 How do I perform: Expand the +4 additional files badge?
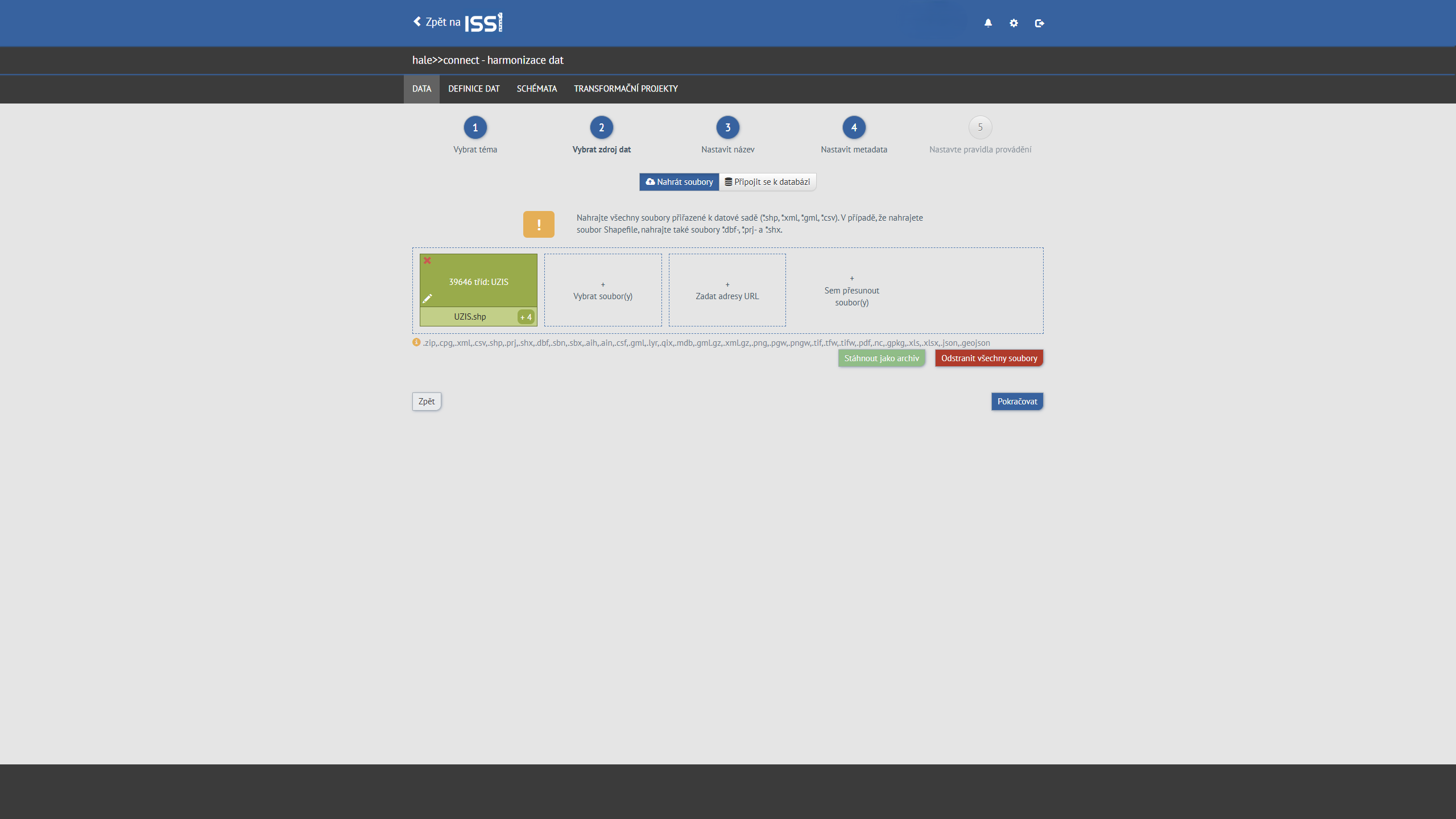tap(526, 317)
